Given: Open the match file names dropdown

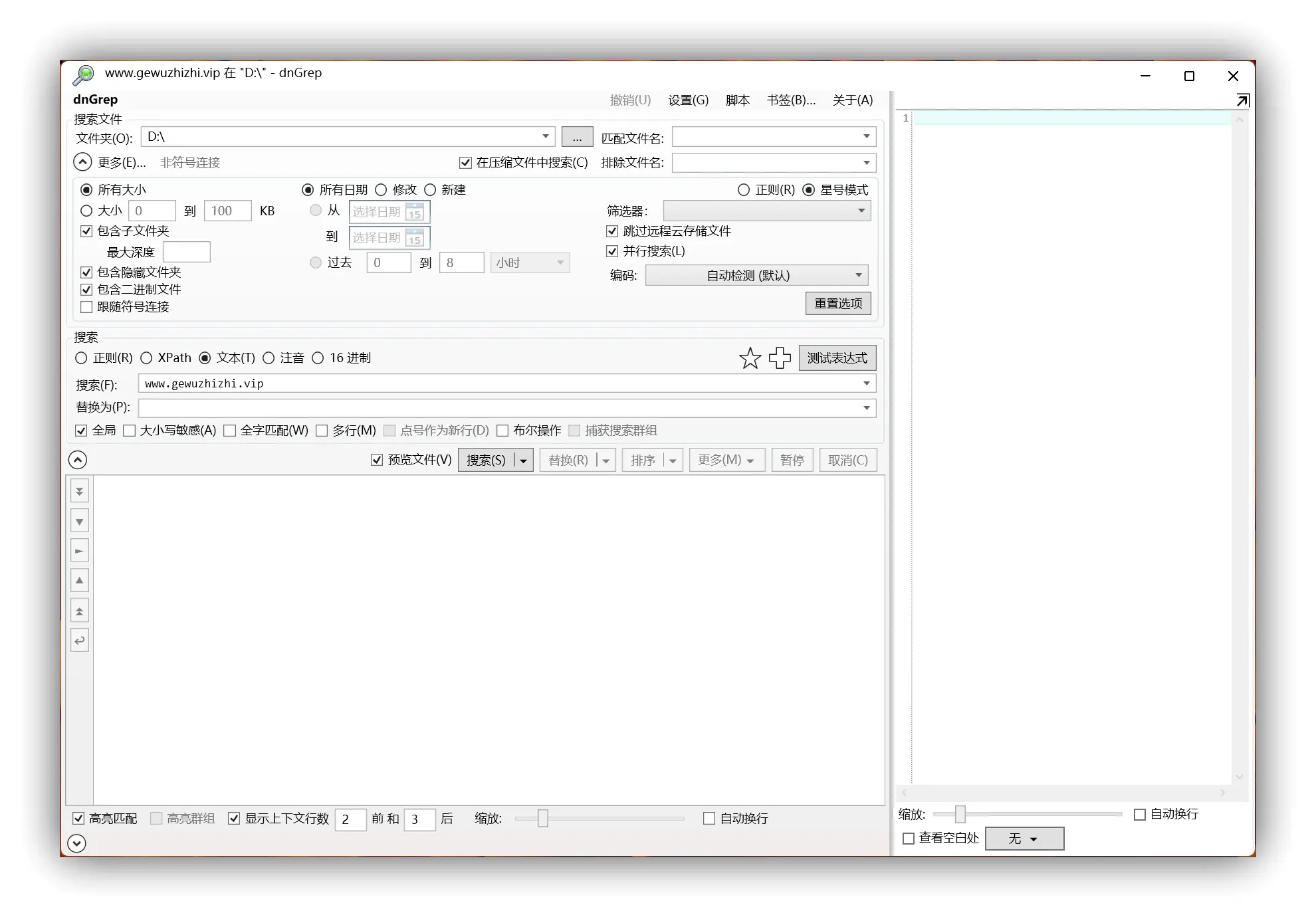Looking at the screenshot, I should [x=867, y=136].
